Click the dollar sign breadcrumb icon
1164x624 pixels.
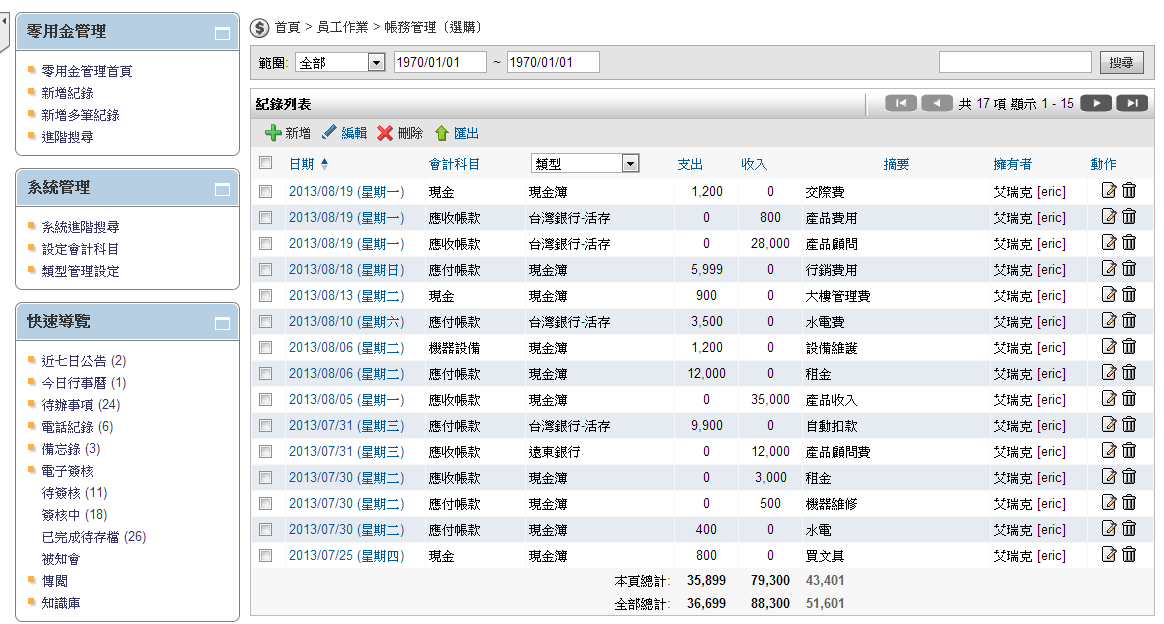pos(259,28)
